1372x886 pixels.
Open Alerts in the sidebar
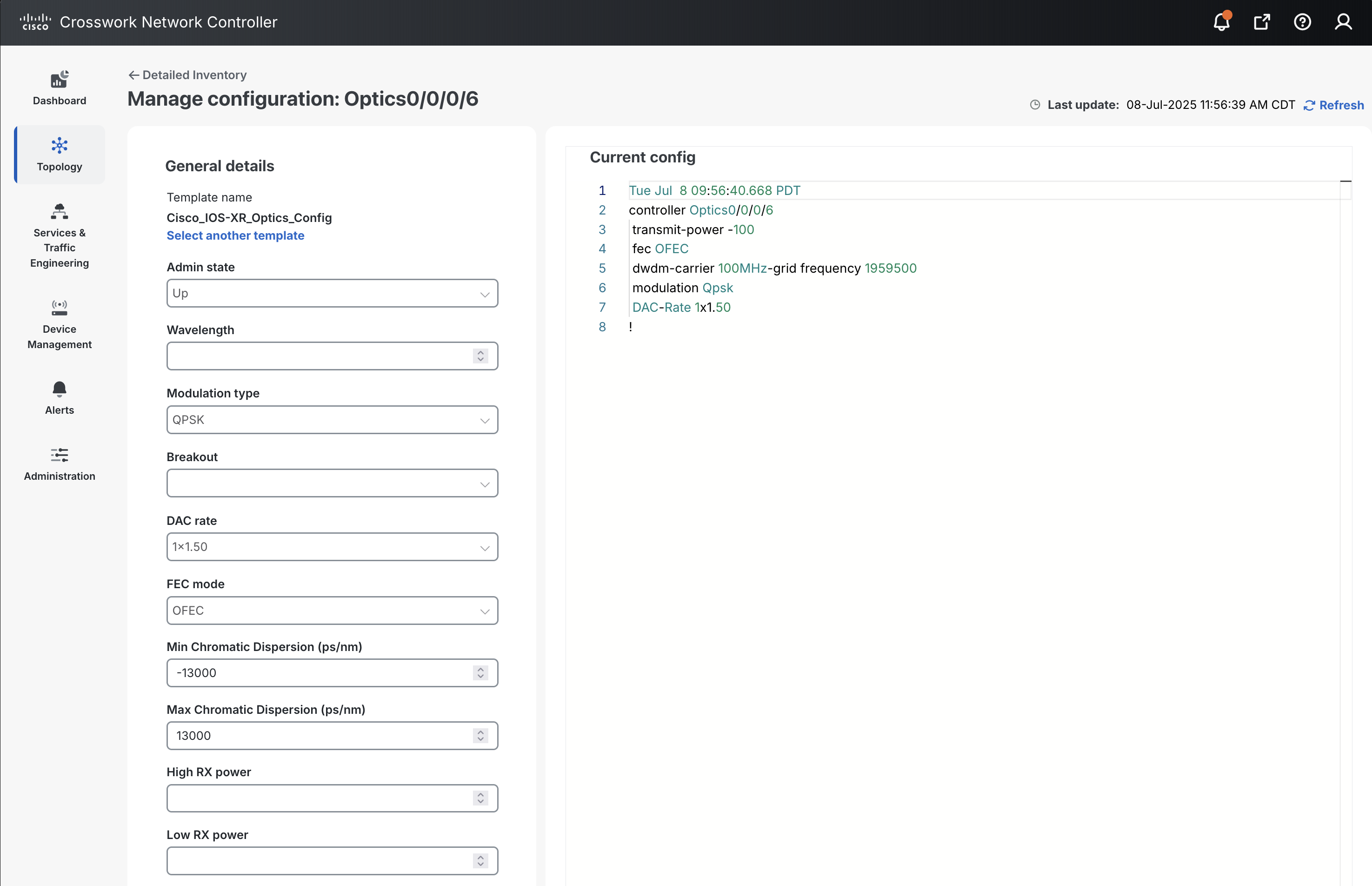pyautogui.click(x=59, y=397)
